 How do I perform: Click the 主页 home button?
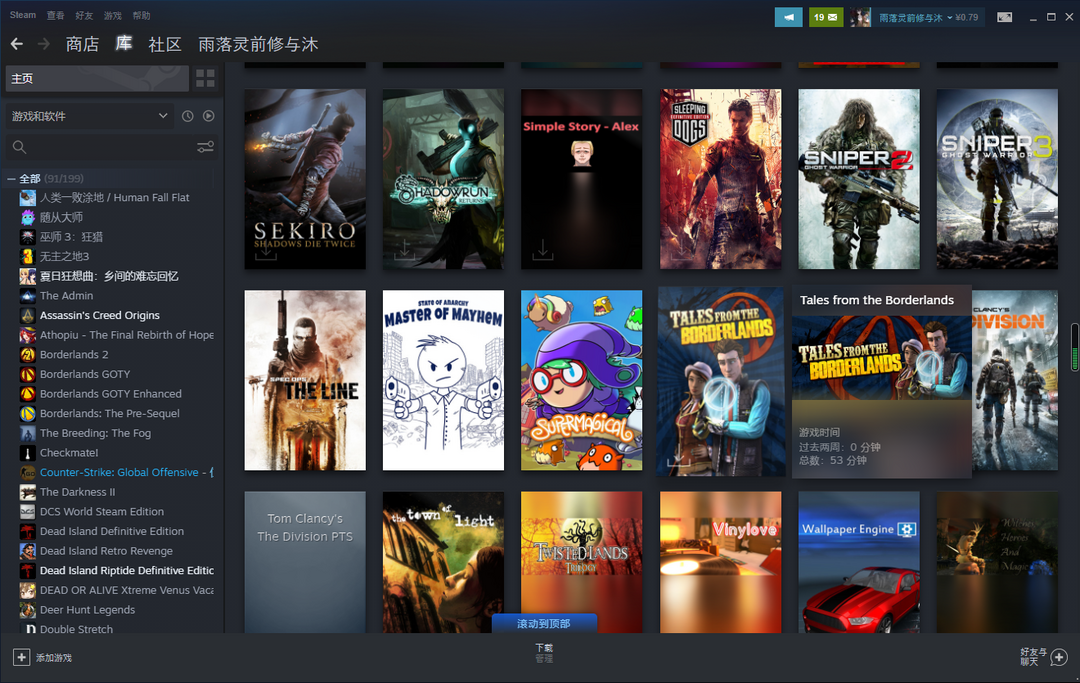tap(97, 78)
